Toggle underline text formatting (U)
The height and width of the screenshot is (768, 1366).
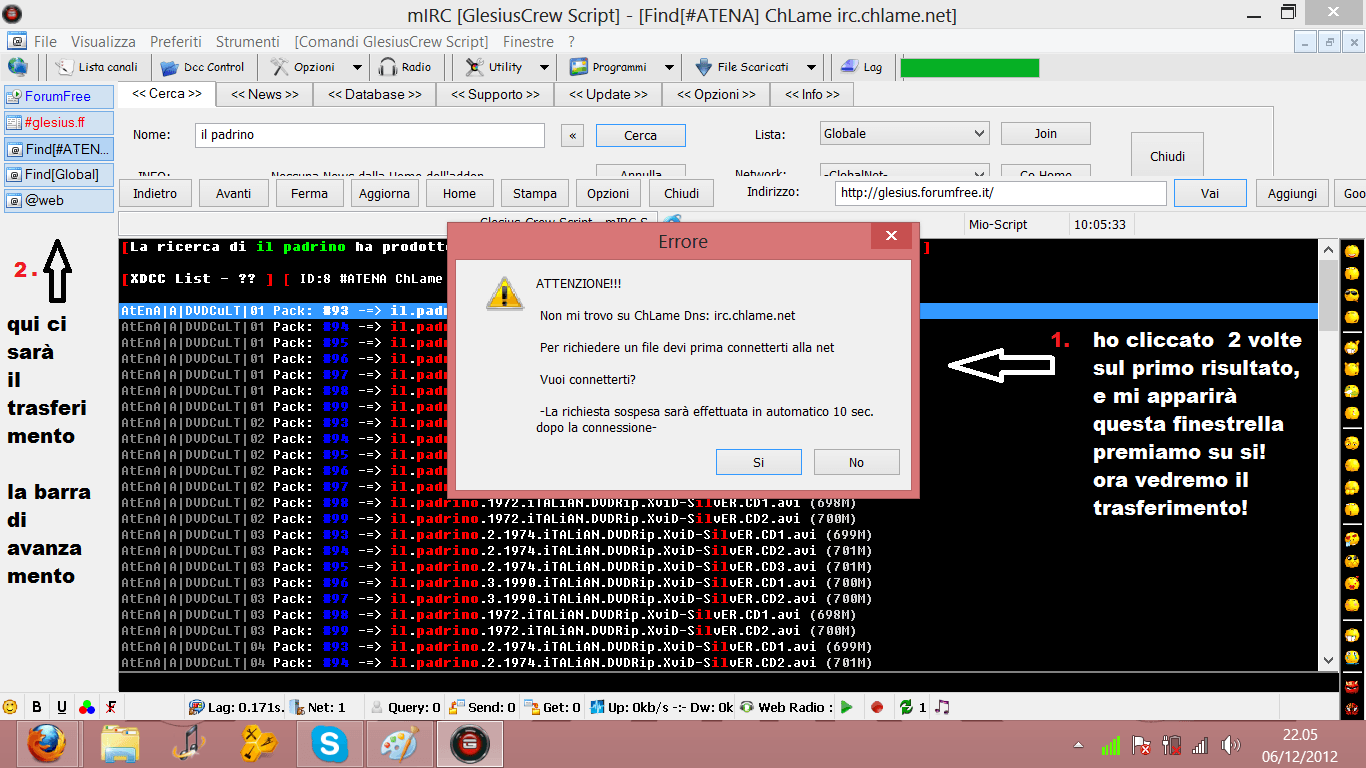tap(62, 707)
